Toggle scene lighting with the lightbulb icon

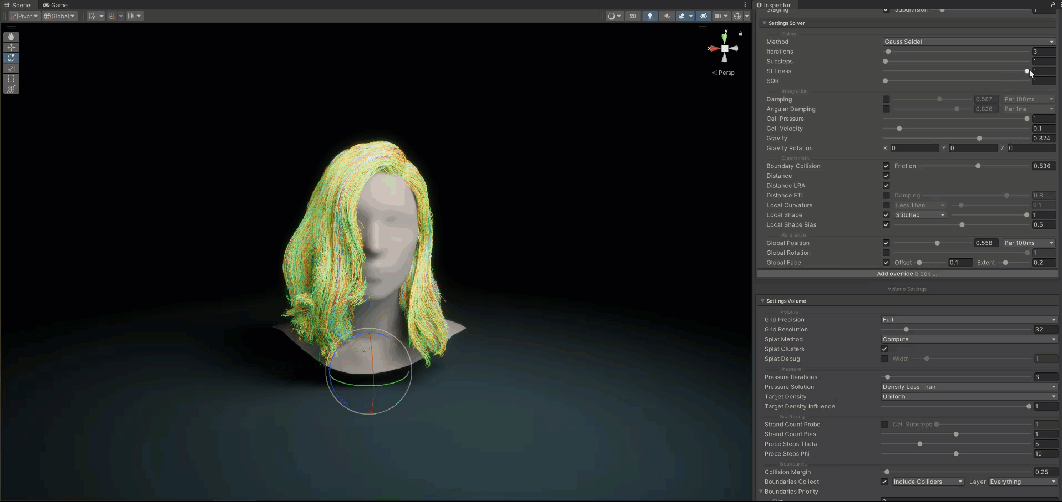649,16
